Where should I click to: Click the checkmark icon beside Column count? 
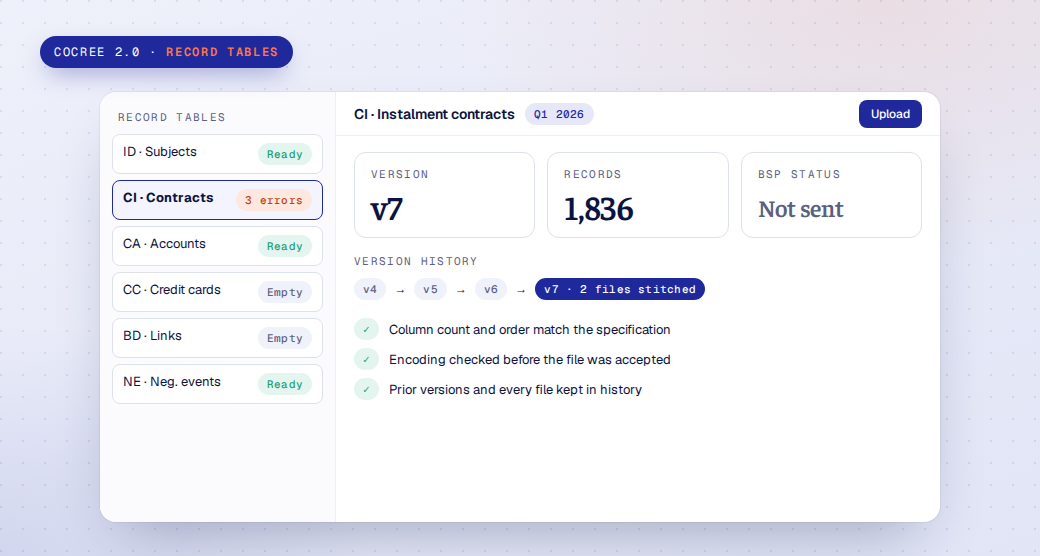(366, 330)
